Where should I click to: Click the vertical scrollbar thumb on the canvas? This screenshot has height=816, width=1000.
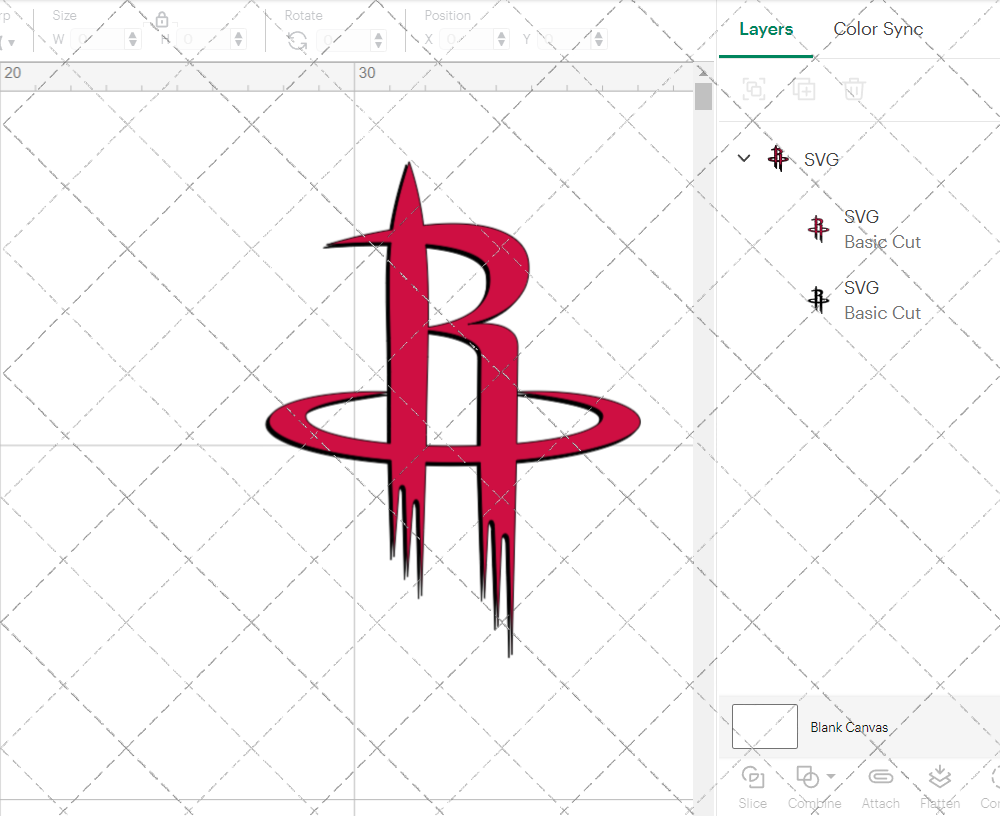[703, 97]
